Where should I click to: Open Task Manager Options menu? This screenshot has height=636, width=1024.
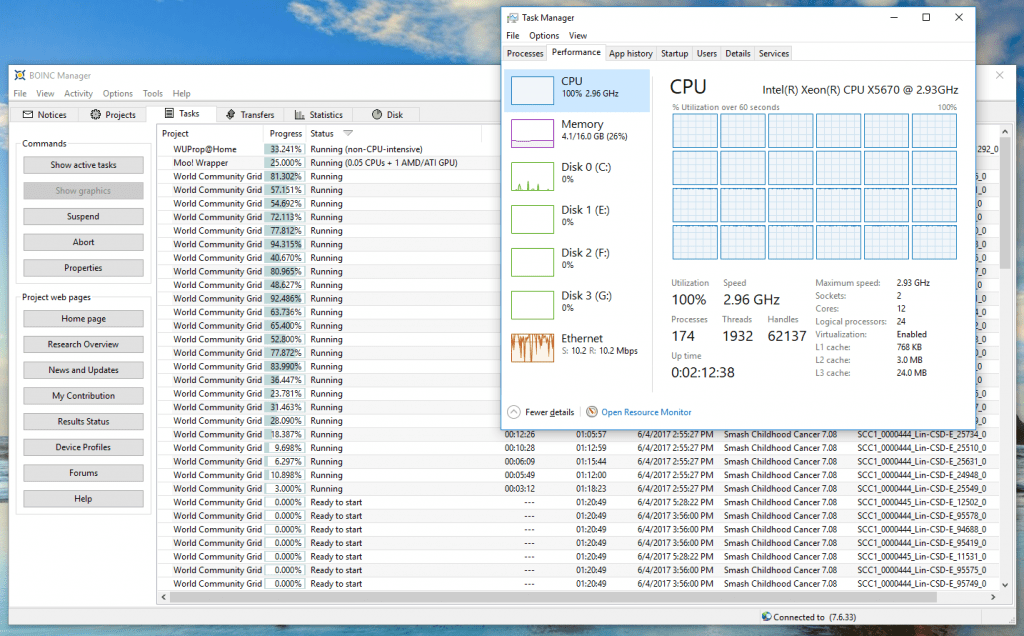point(544,36)
